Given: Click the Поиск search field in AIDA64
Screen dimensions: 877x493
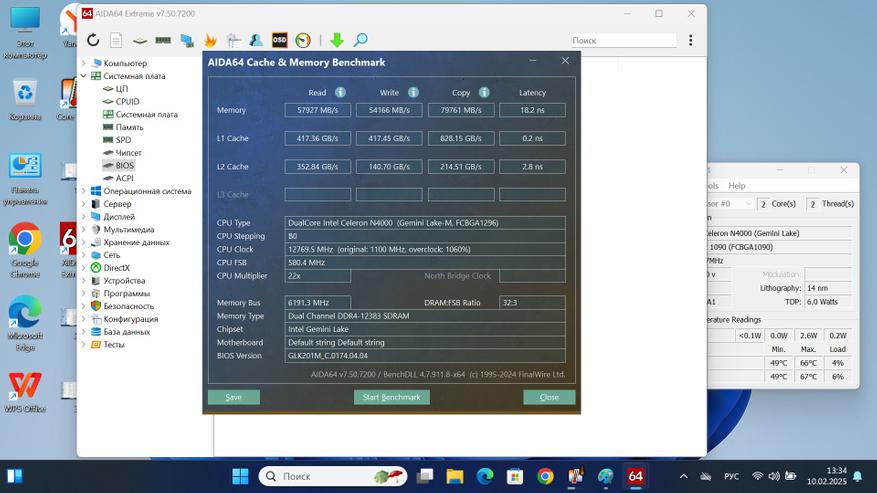Looking at the screenshot, I should coord(623,40).
